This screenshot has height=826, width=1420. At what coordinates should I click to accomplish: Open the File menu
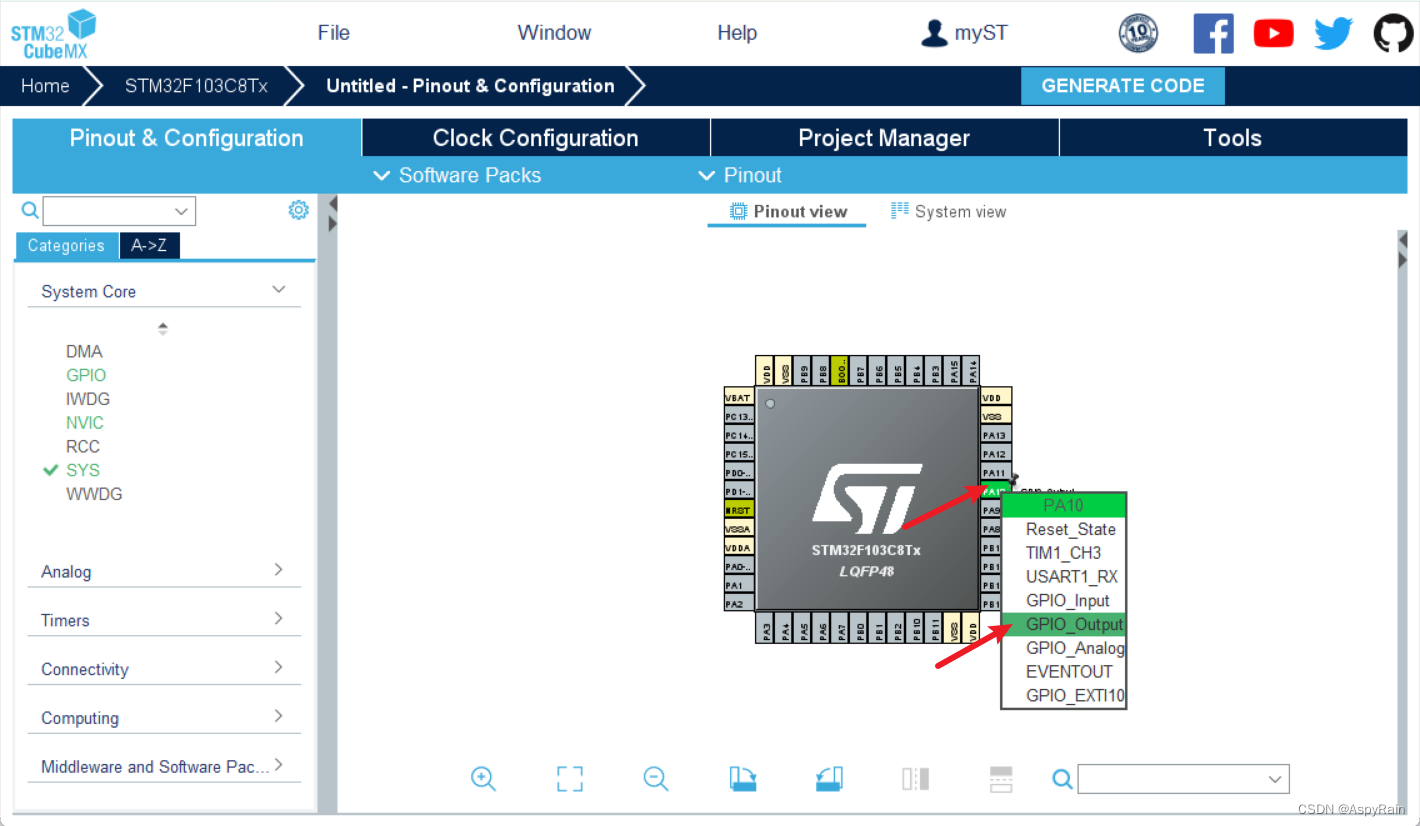click(334, 33)
